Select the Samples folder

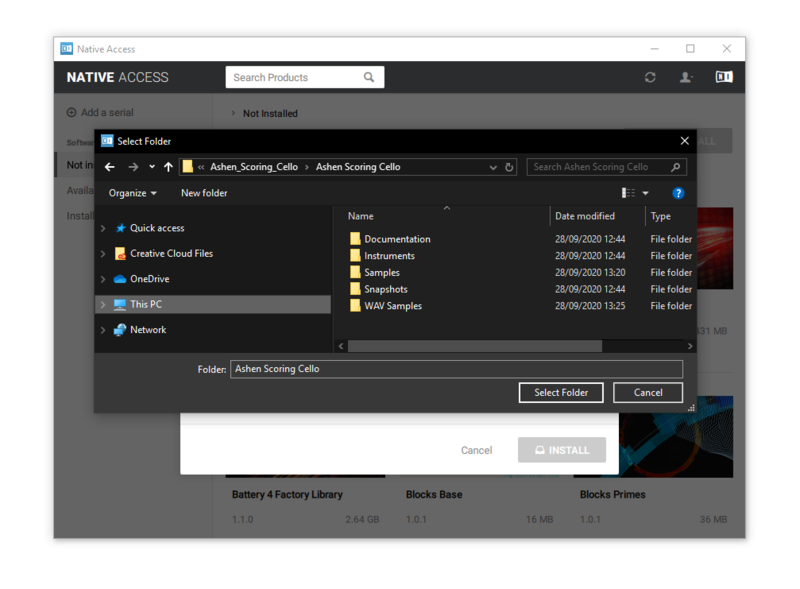click(382, 273)
